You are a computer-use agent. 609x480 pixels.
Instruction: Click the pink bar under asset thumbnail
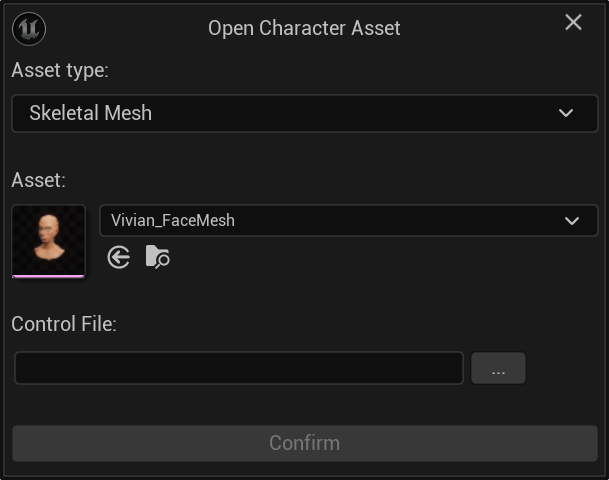point(48,275)
